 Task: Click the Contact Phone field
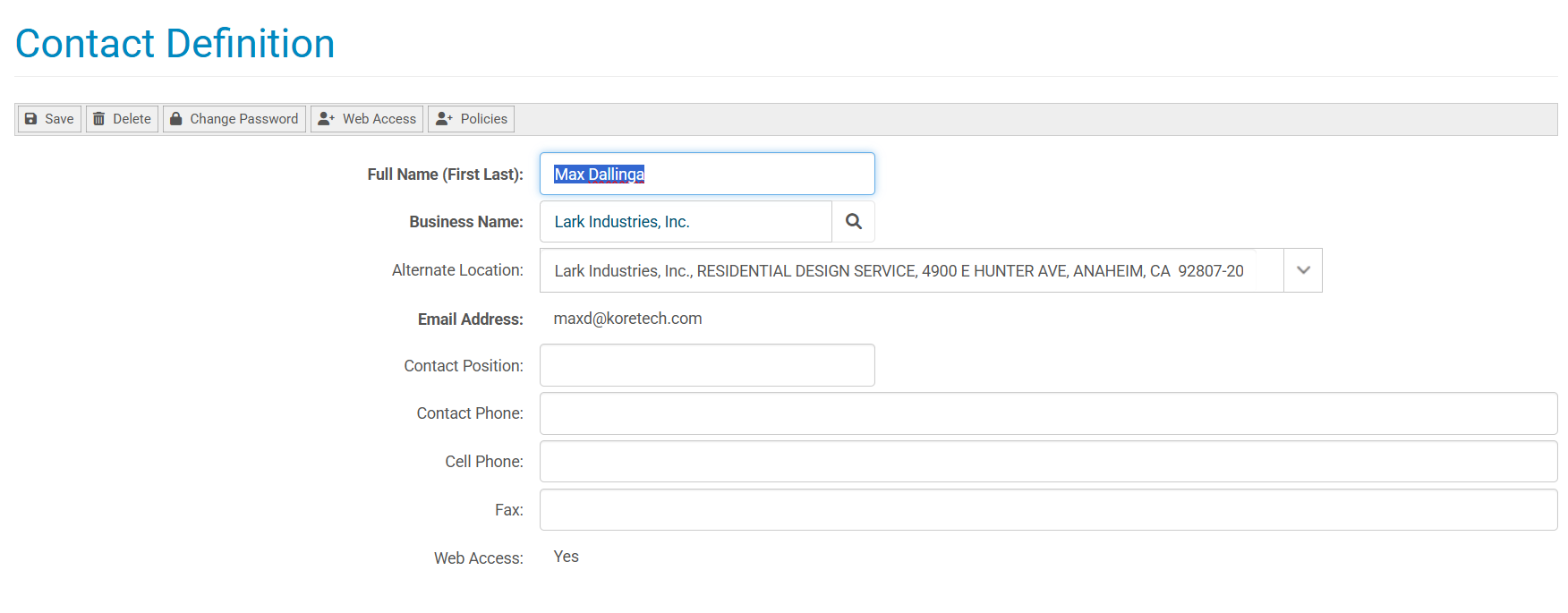(x=1048, y=413)
